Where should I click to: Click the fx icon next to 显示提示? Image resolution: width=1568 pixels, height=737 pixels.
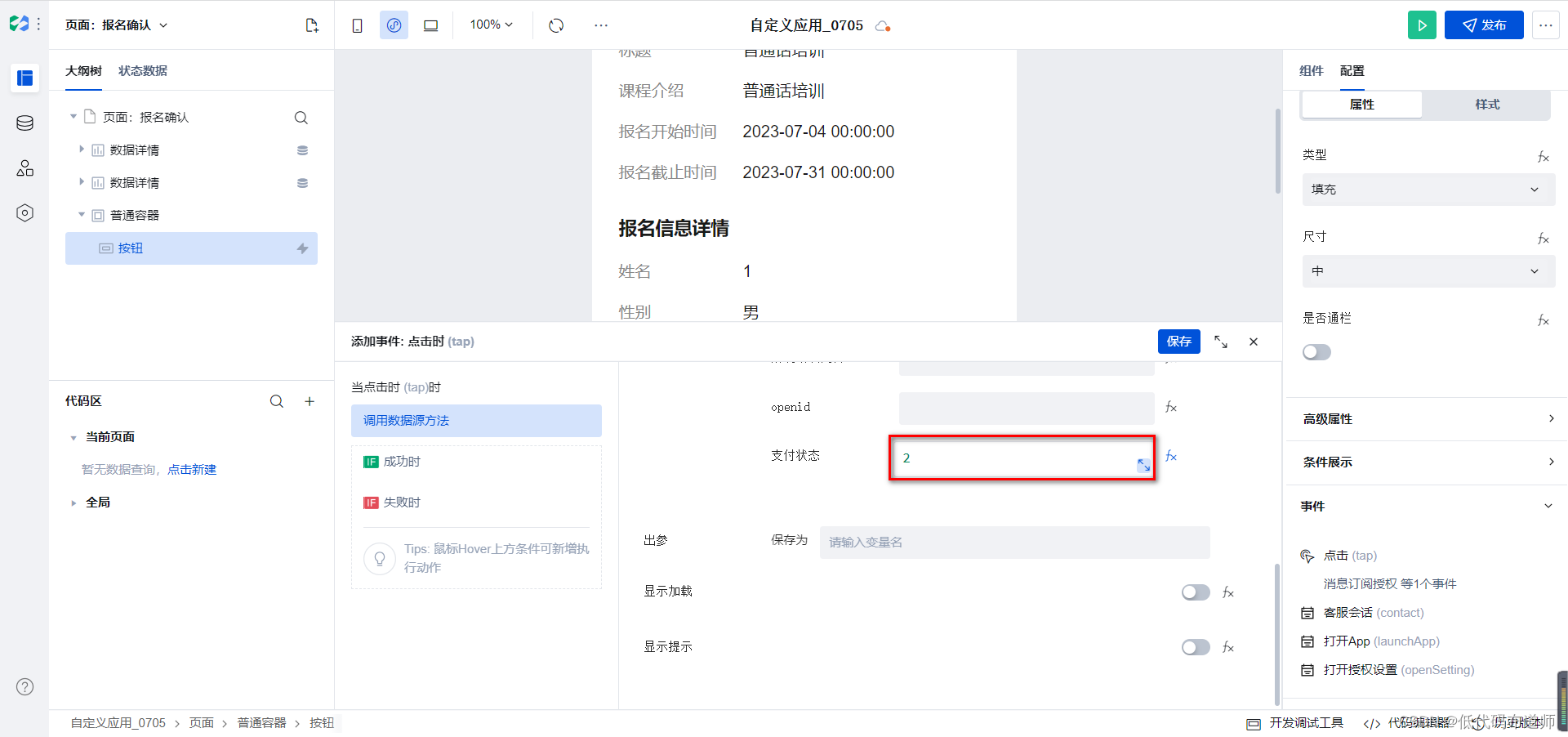click(1228, 647)
